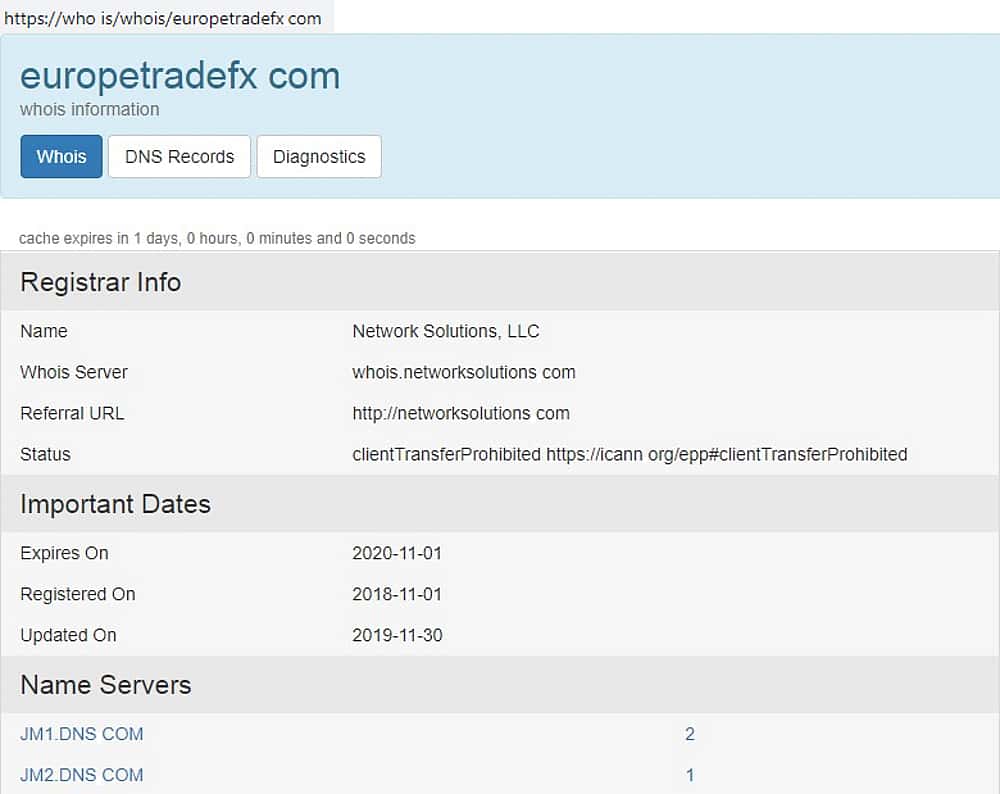The image size is (1000, 794).
Task: Click the Name Servers section header
Action: pyautogui.click(x=106, y=685)
